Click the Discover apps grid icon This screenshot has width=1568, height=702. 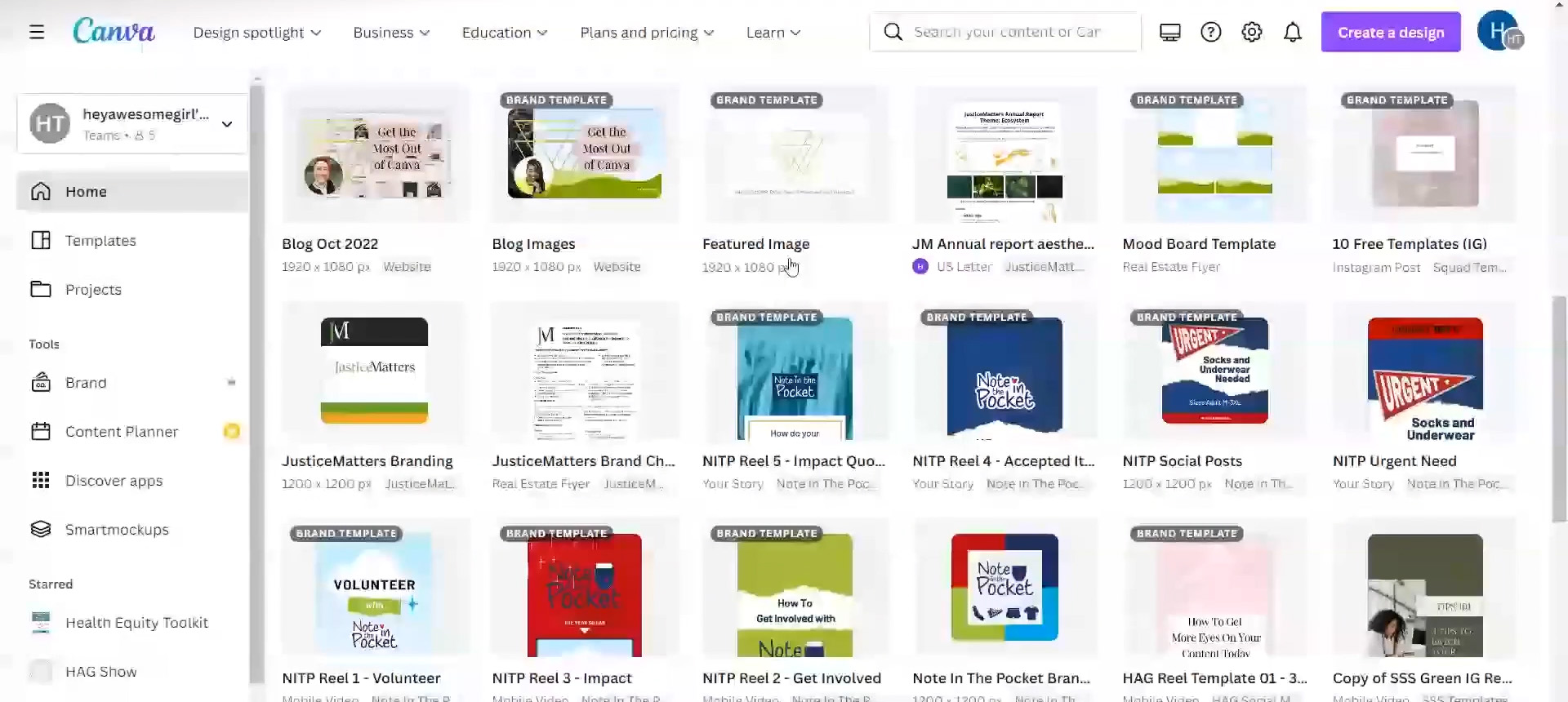tap(41, 480)
